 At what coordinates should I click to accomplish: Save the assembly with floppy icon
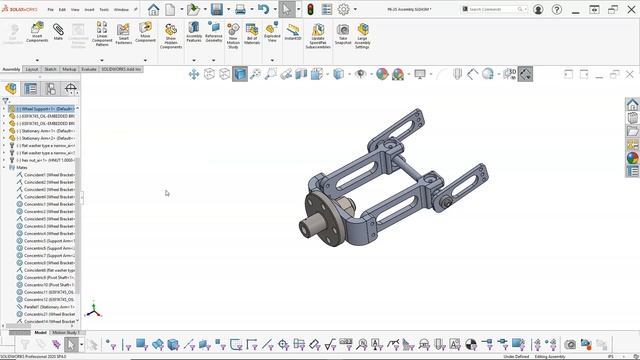(x=217, y=9)
